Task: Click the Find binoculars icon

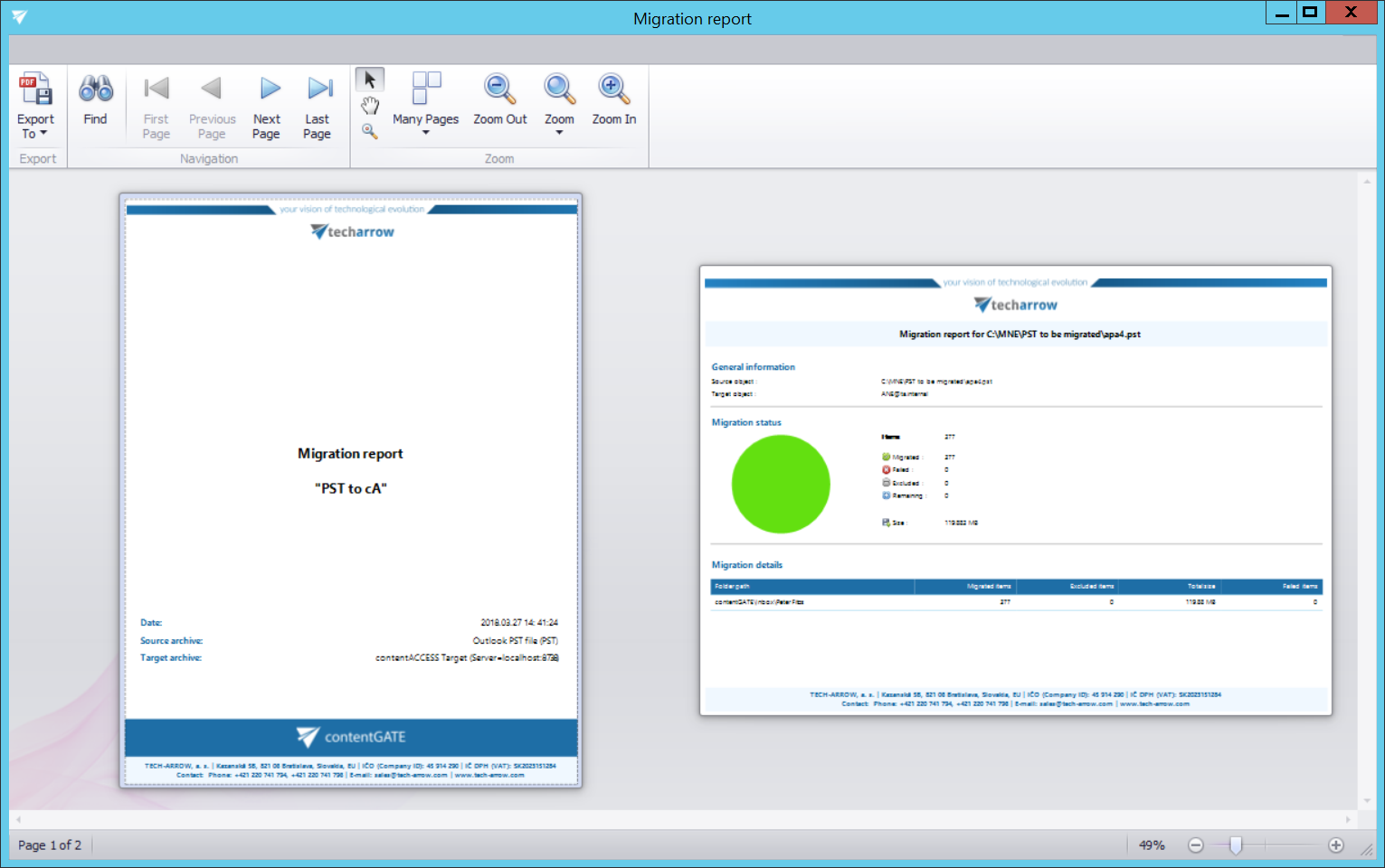Action: tap(95, 90)
